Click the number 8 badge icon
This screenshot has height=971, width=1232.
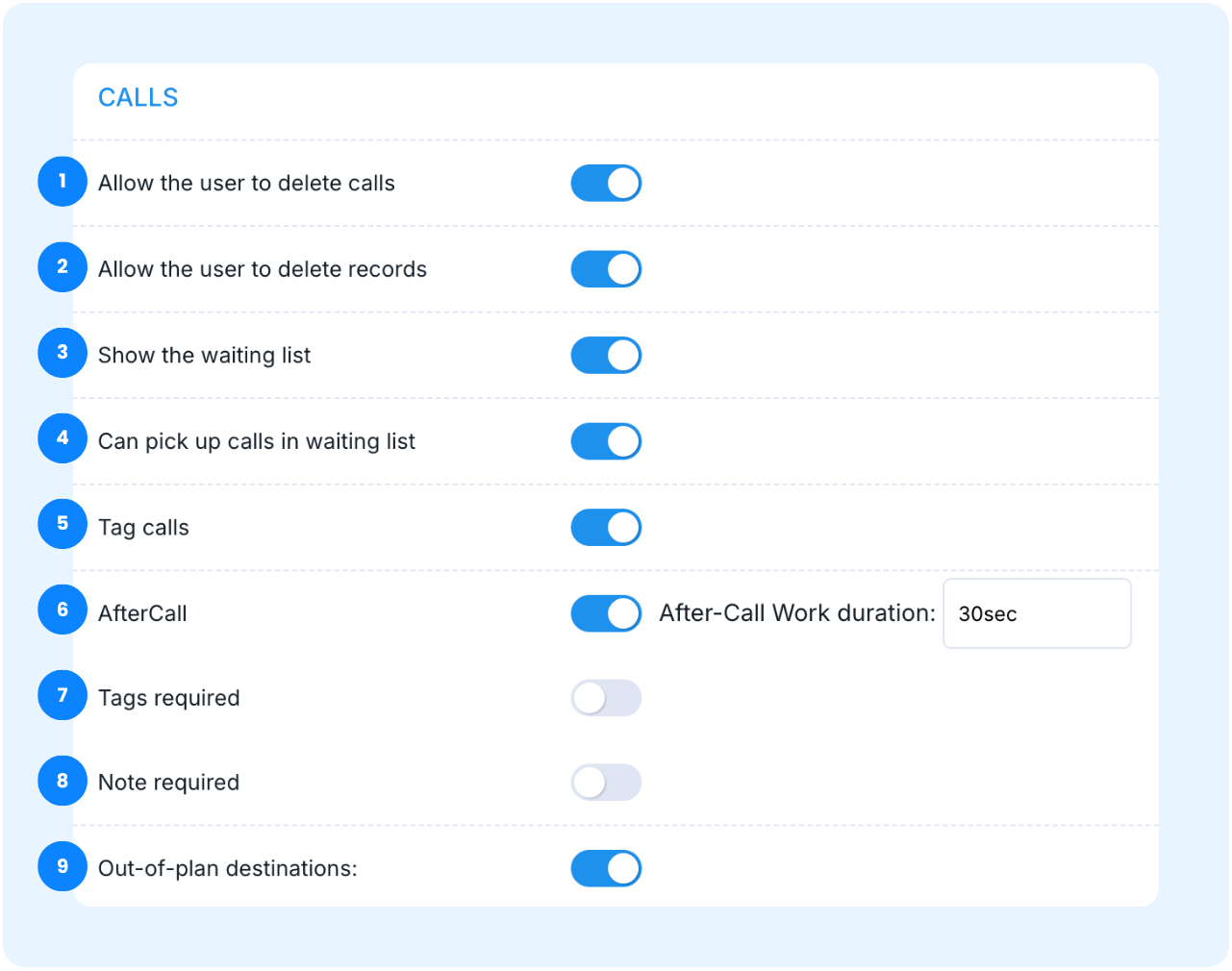(63, 781)
